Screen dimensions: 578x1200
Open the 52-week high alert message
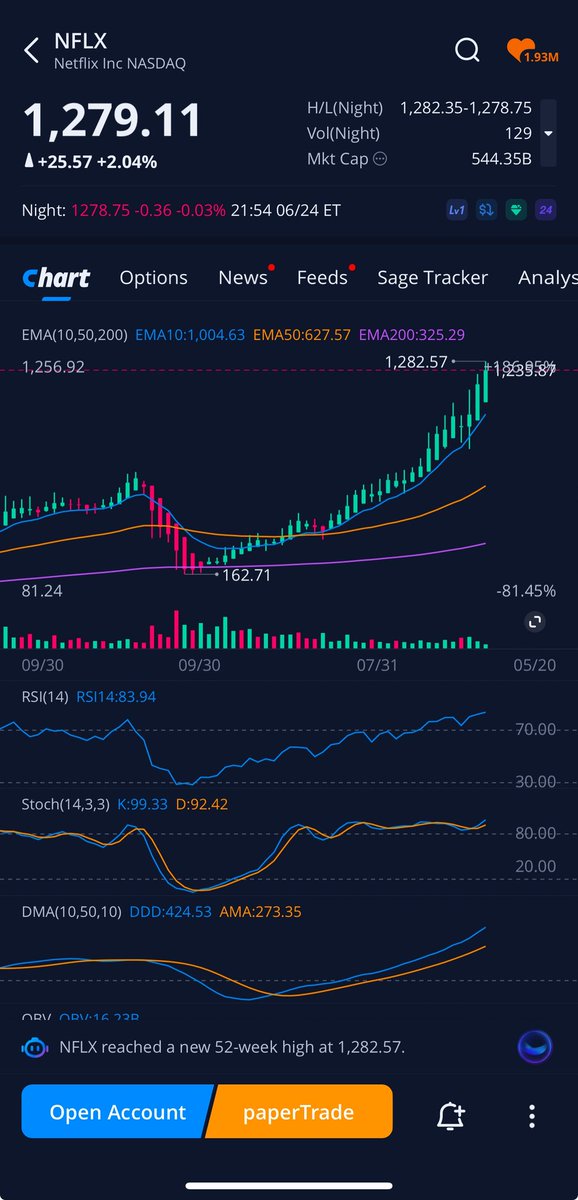pyautogui.click(x=232, y=1048)
